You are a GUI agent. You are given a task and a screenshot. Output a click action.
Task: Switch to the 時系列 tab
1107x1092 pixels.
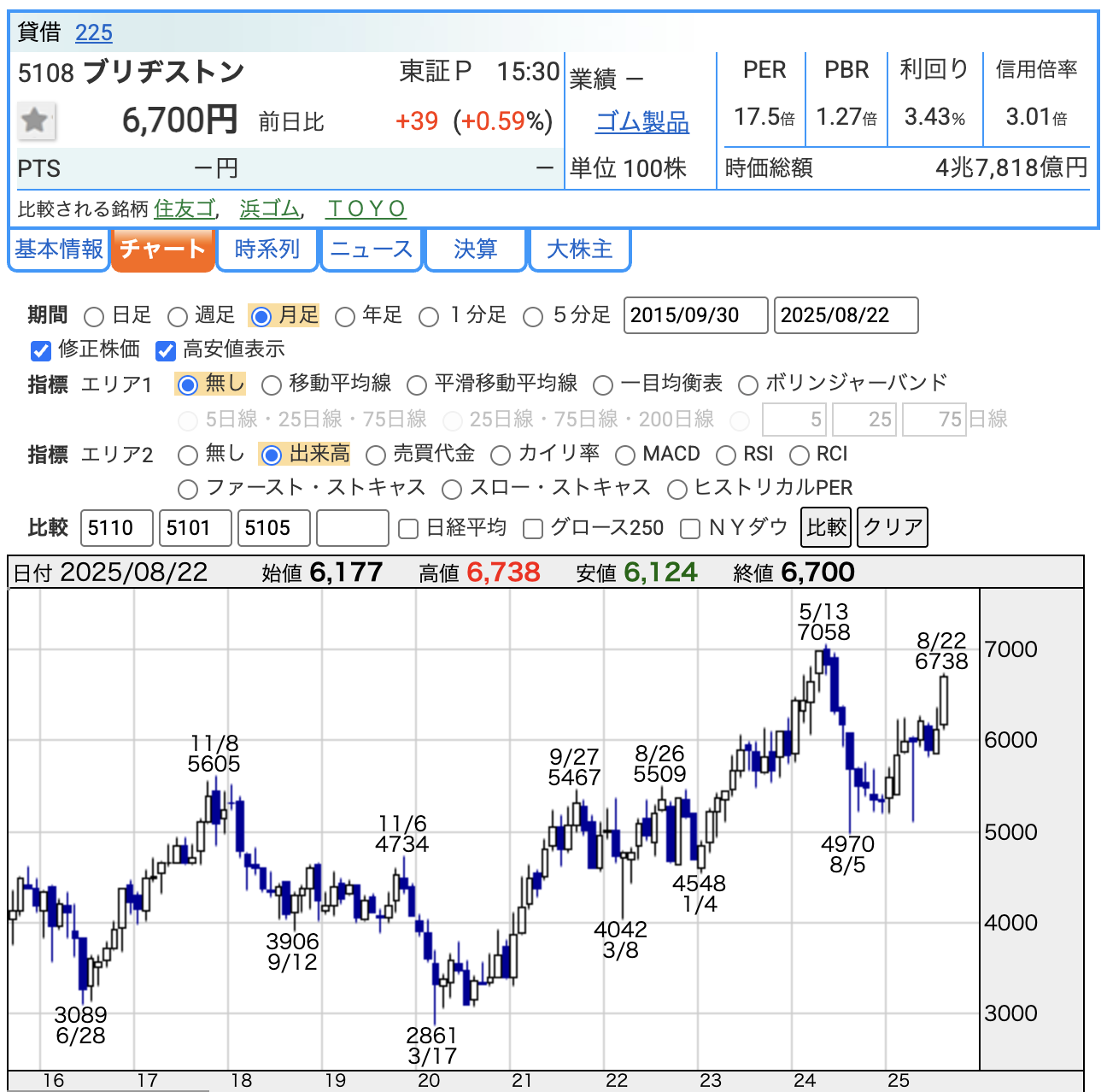[267, 249]
